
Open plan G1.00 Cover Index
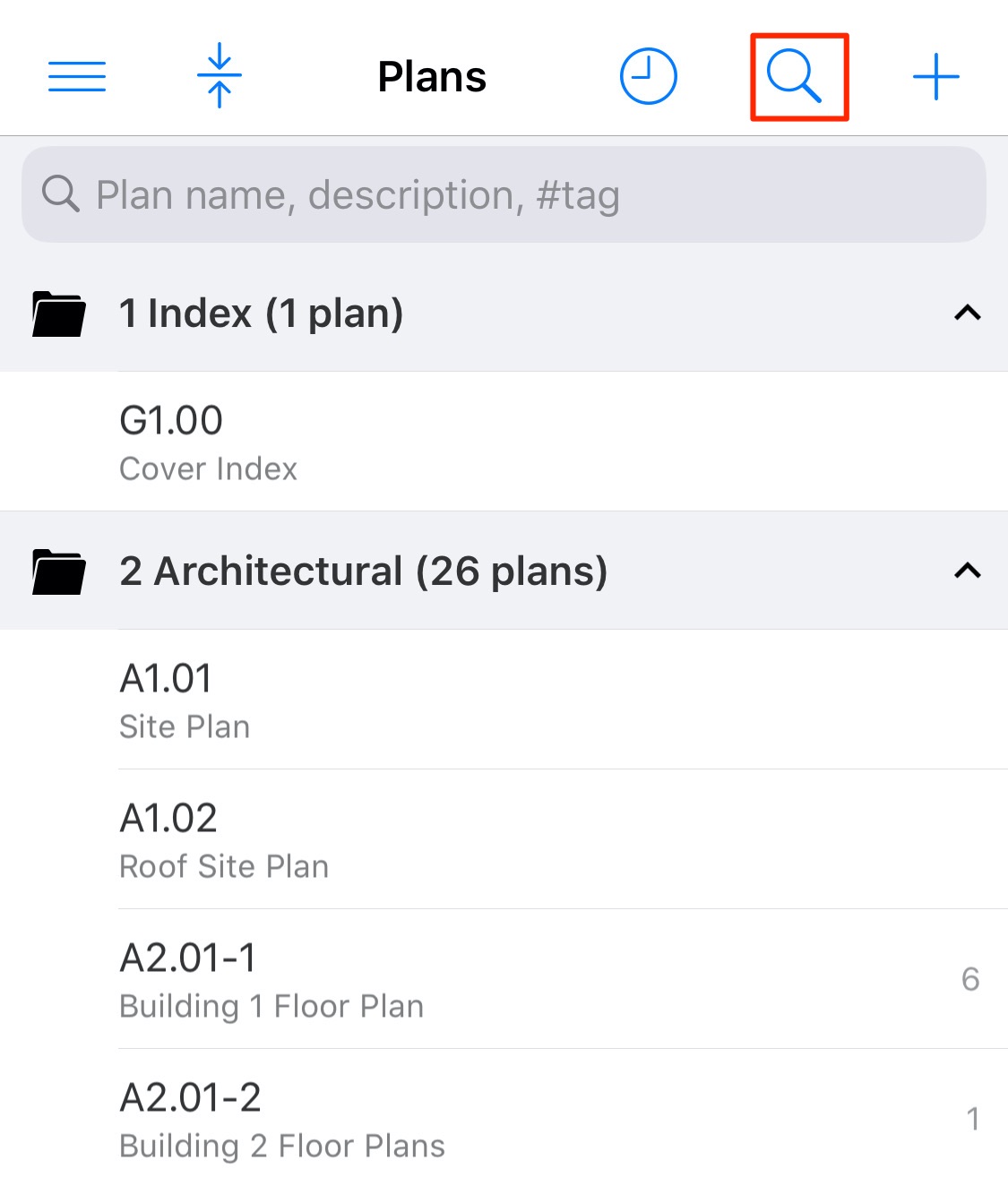(x=208, y=442)
